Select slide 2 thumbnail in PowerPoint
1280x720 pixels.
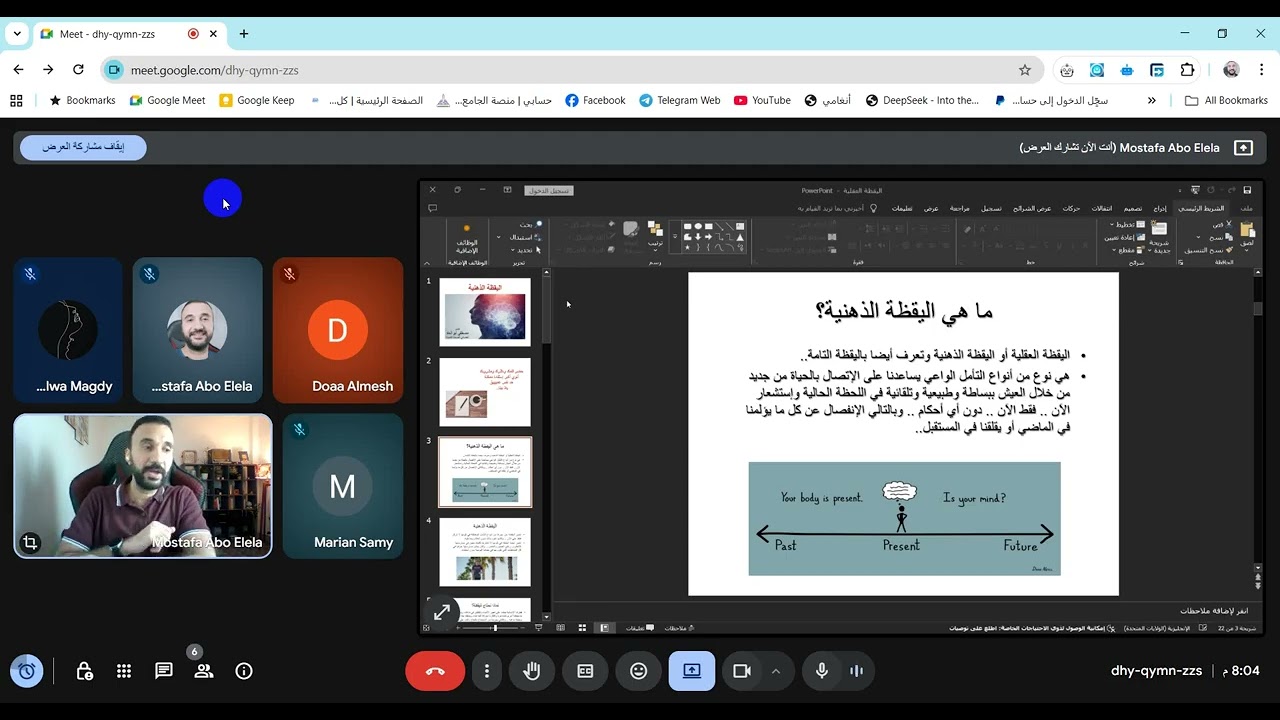485,392
